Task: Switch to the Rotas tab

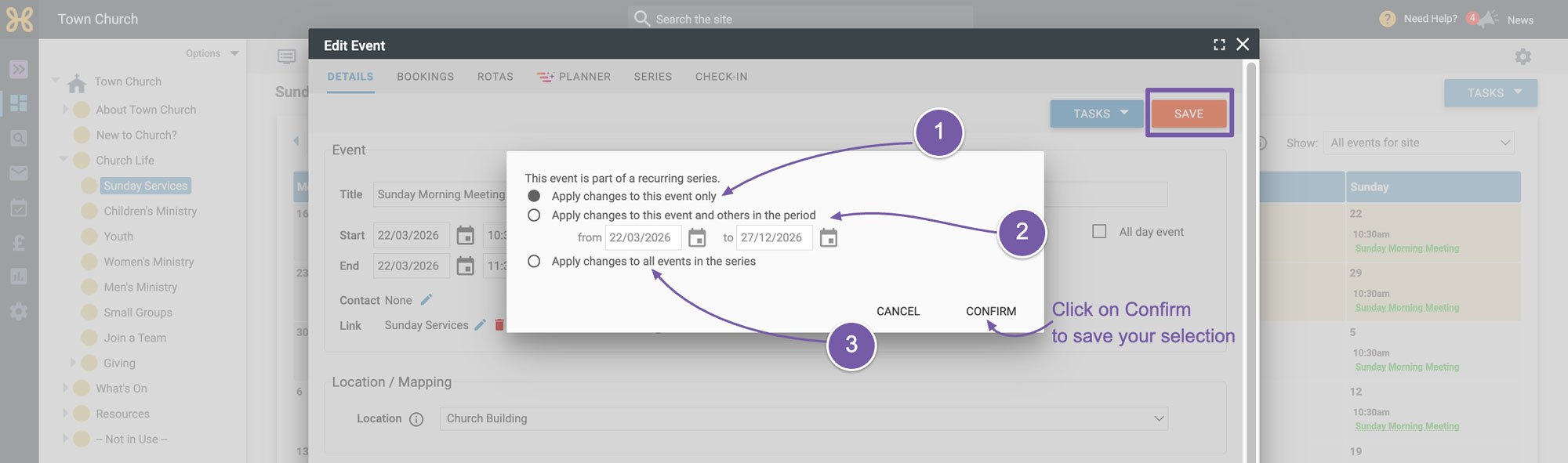Action: point(495,77)
